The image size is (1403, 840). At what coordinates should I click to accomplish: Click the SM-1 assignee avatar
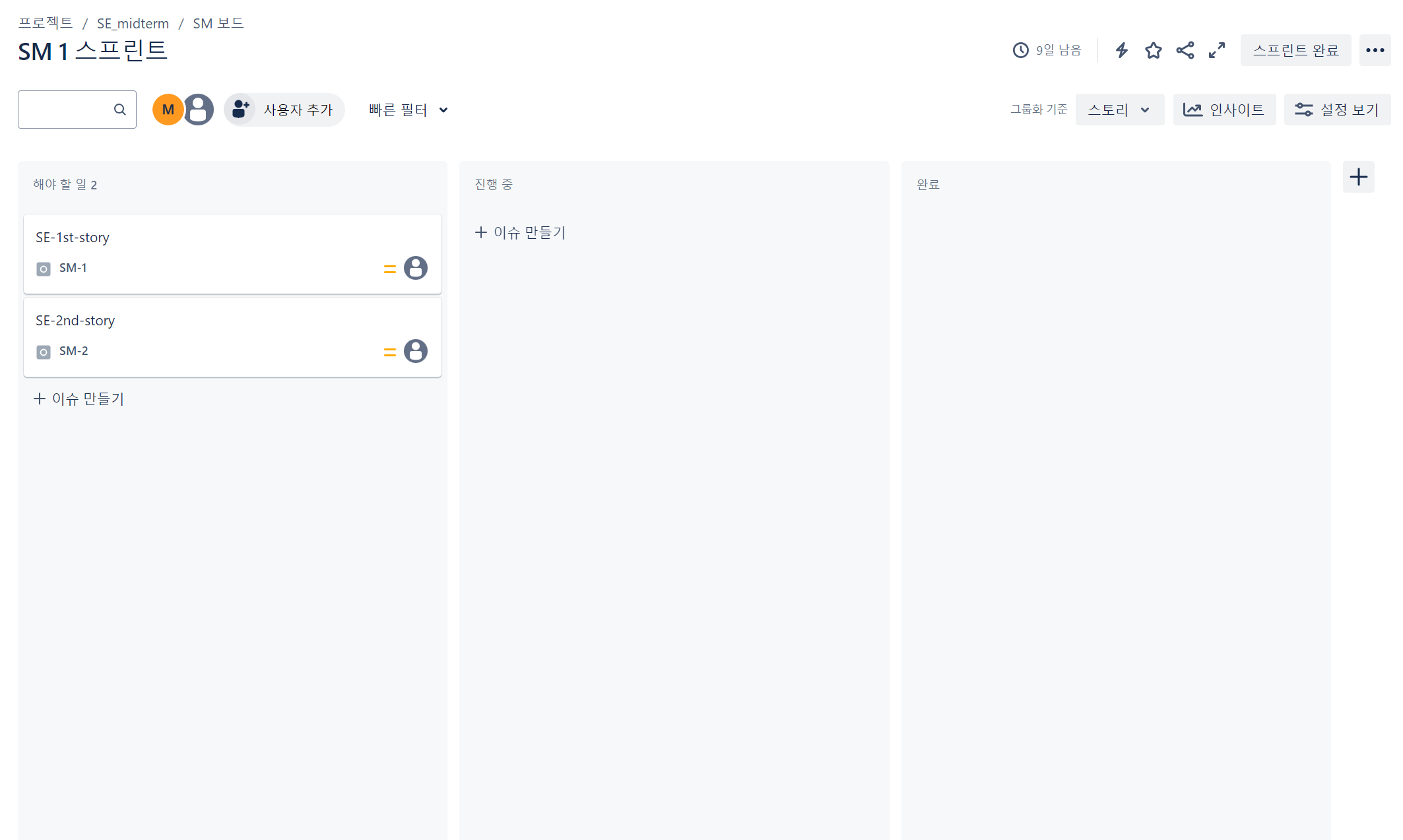coord(415,268)
